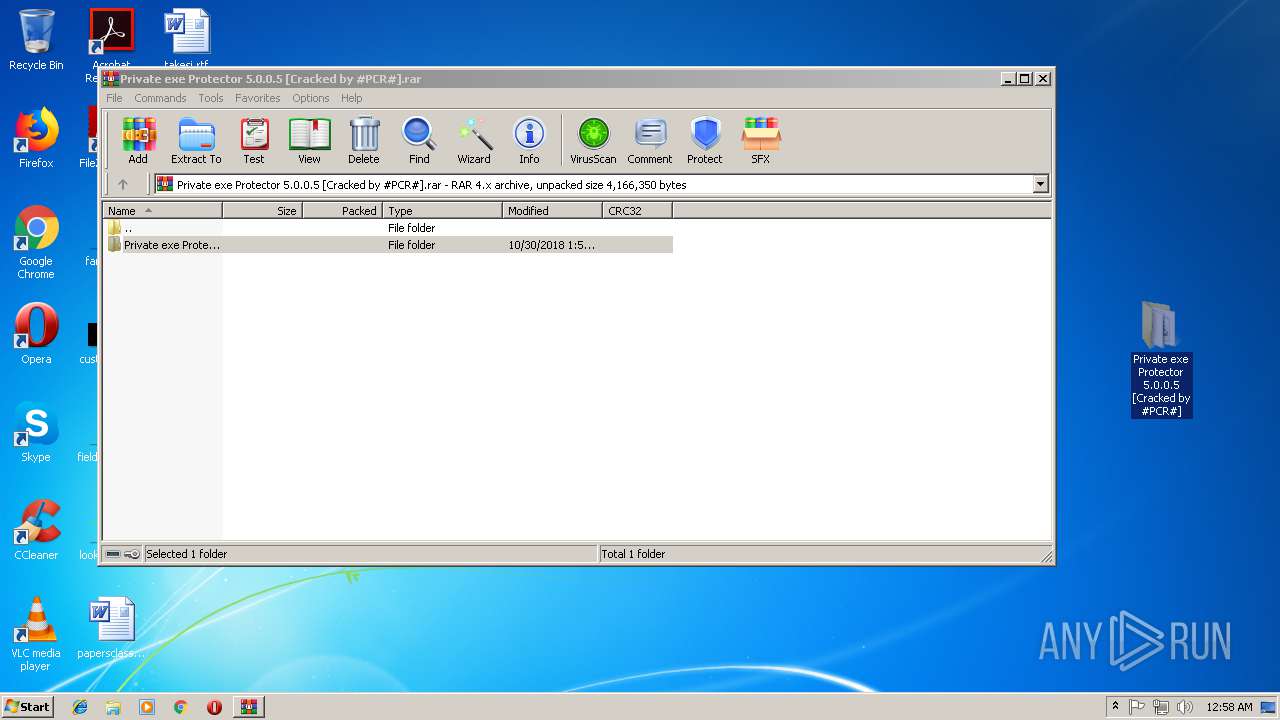Sort by Packed column header
The image size is (1280, 720).
pos(343,211)
